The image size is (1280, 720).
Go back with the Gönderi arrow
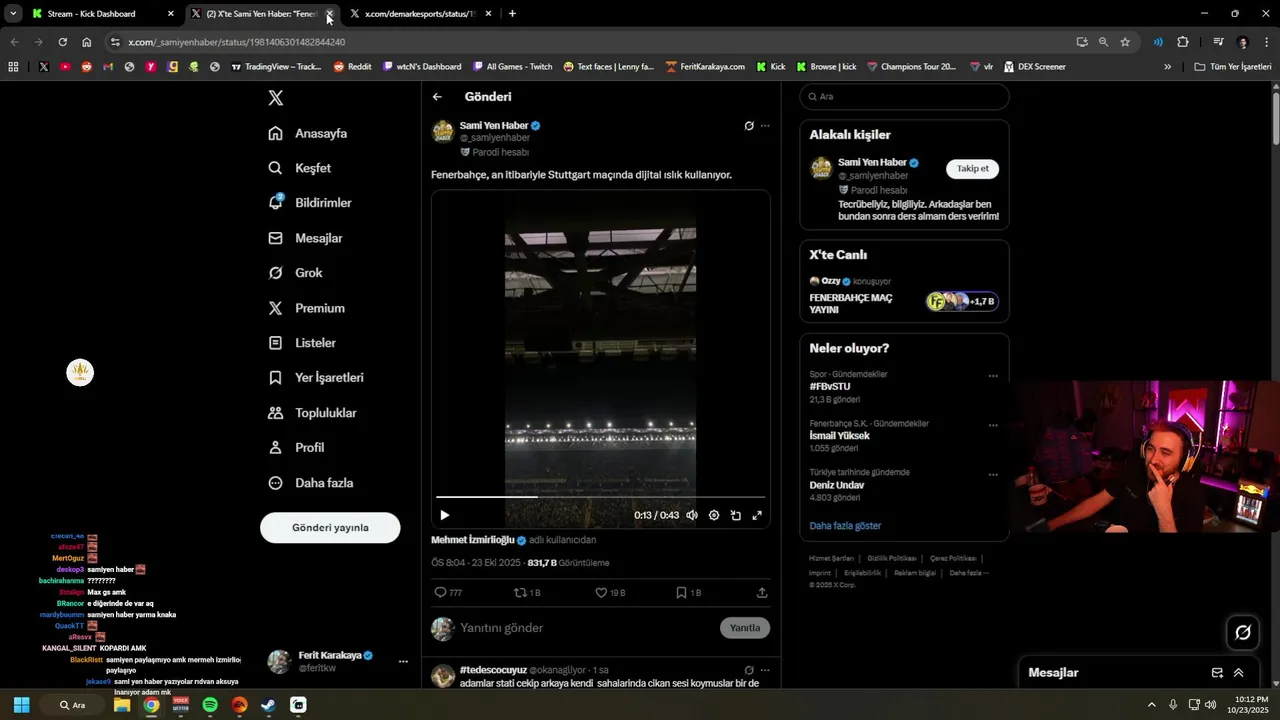click(437, 97)
